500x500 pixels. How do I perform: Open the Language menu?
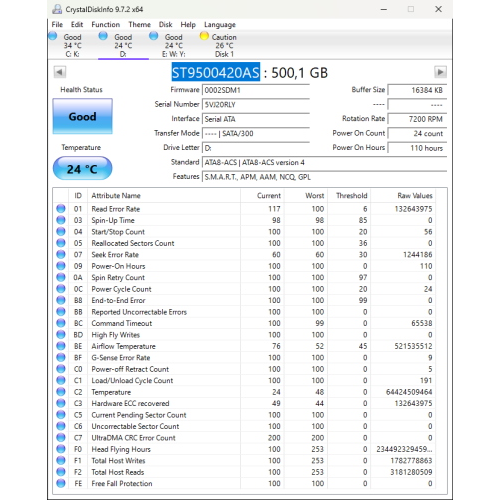pos(220,25)
